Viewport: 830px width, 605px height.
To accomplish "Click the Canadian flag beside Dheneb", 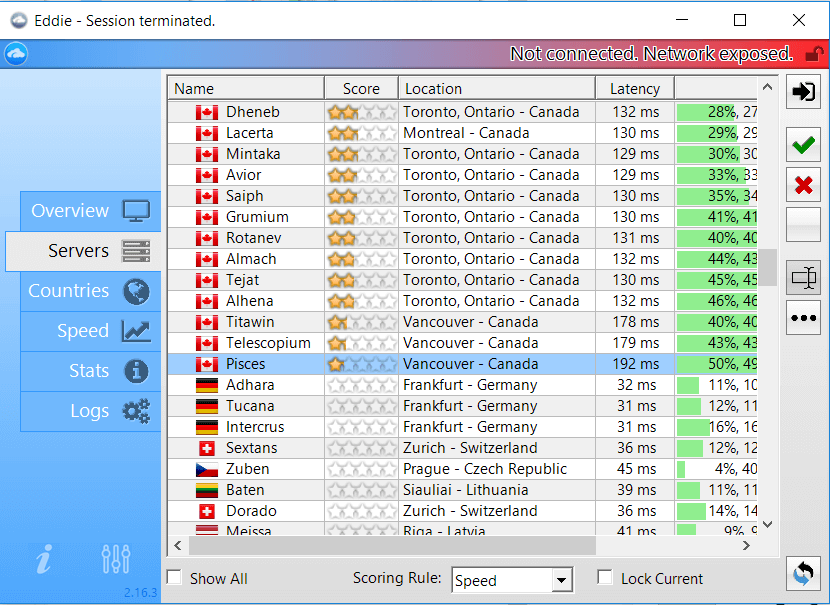I will (x=206, y=112).
